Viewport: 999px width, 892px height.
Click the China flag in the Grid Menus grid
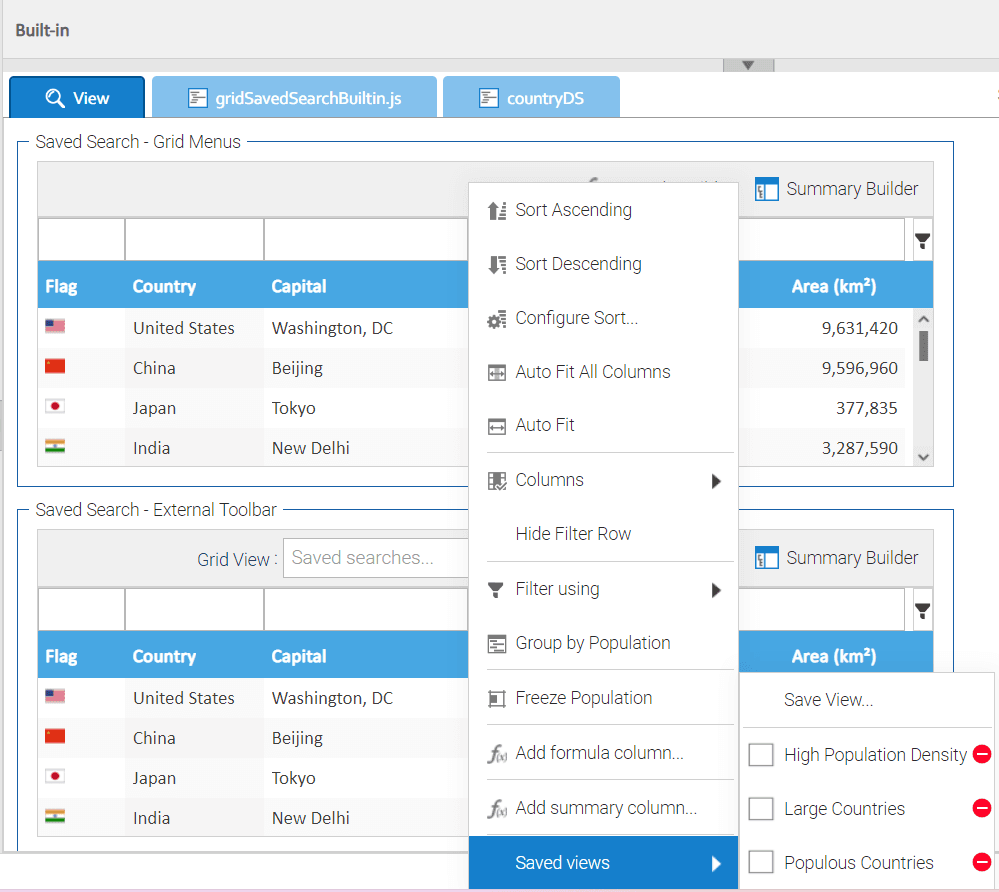click(x=55, y=366)
